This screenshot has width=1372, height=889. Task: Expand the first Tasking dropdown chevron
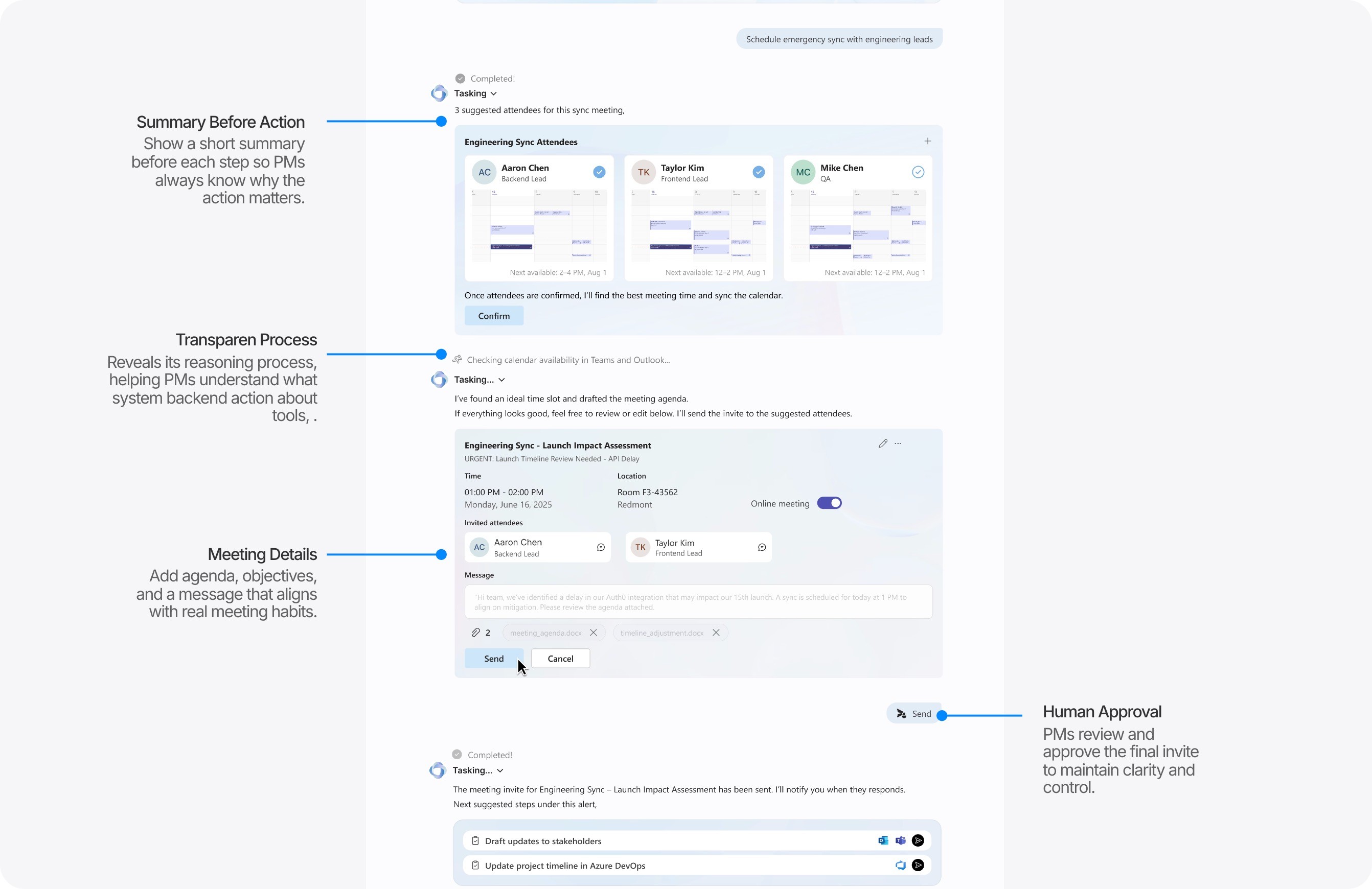[x=493, y=93]
